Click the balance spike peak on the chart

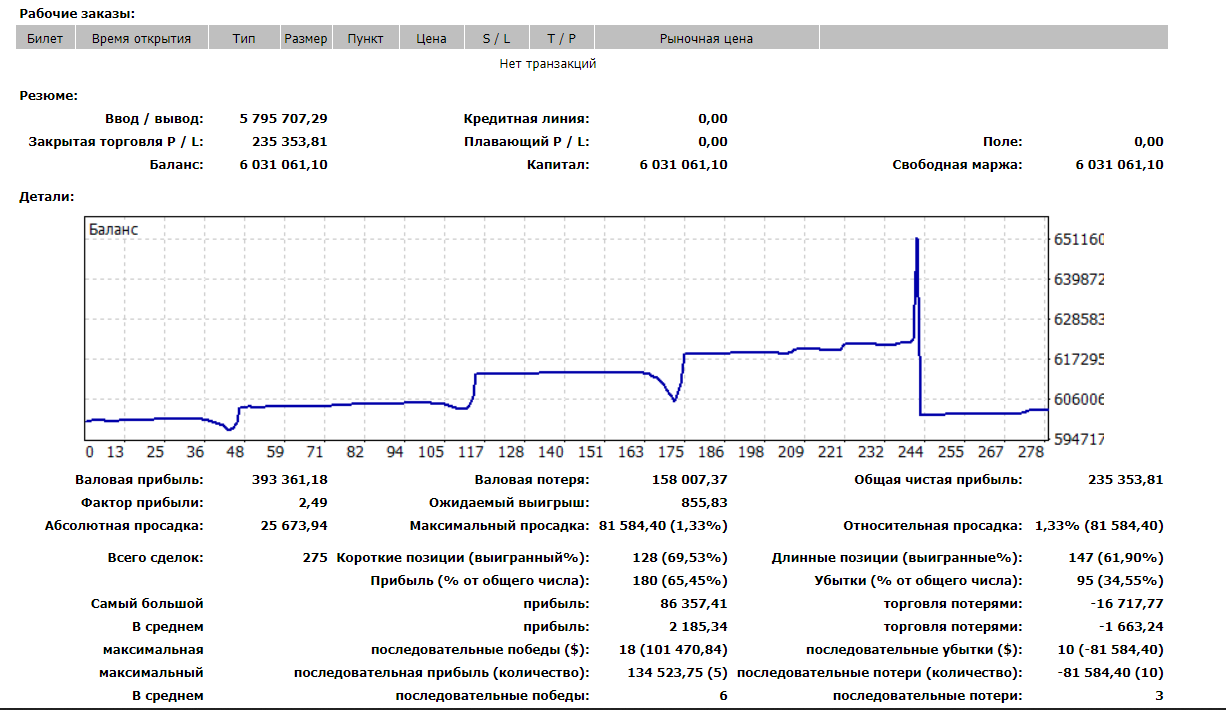pyautogui.click(x=917, y=240)
